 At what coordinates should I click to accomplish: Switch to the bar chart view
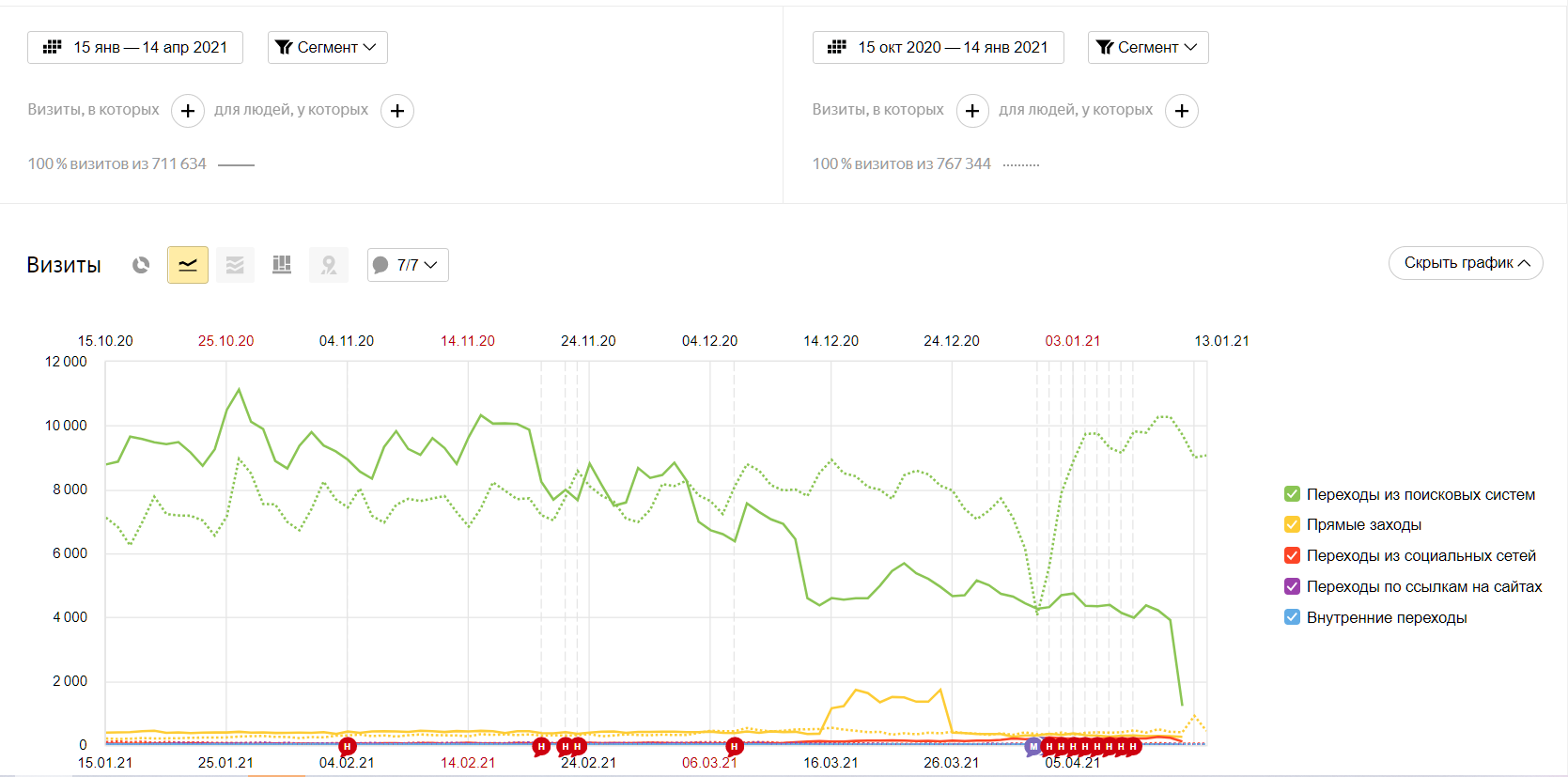tap(282, 265)
